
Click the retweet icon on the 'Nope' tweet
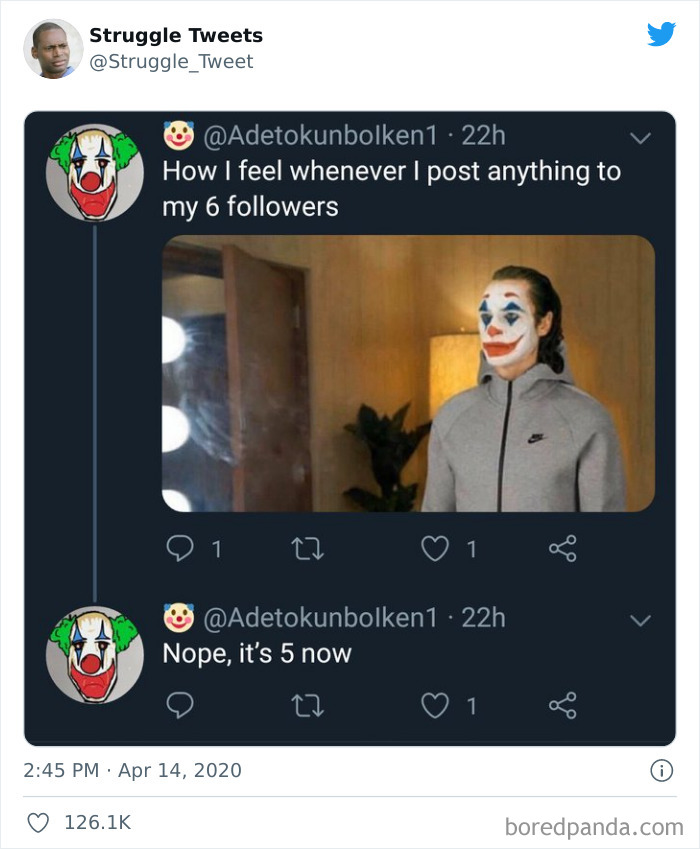[x=308, y=705]
